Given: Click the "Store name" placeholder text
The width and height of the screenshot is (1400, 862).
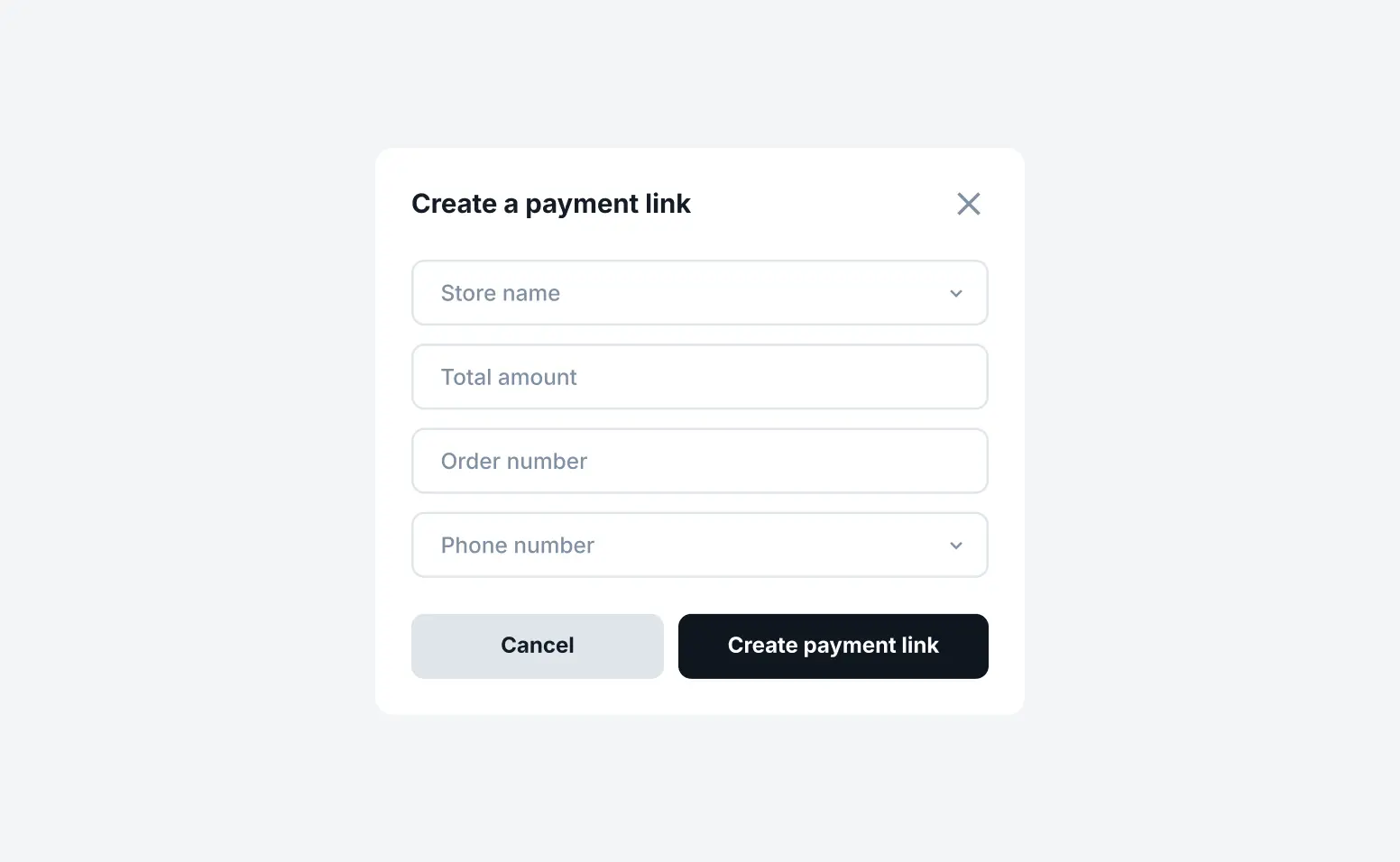Looking at the screenshot, I should point(500,293).
